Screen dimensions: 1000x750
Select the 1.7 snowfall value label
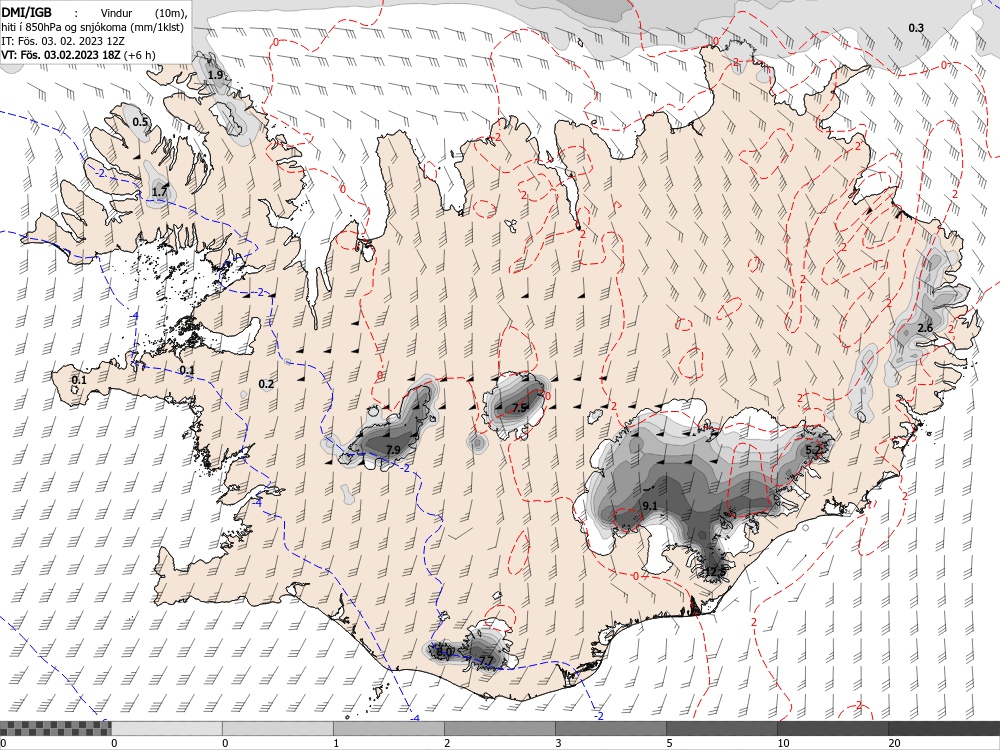pyautogui.click(x=159, y=191)
